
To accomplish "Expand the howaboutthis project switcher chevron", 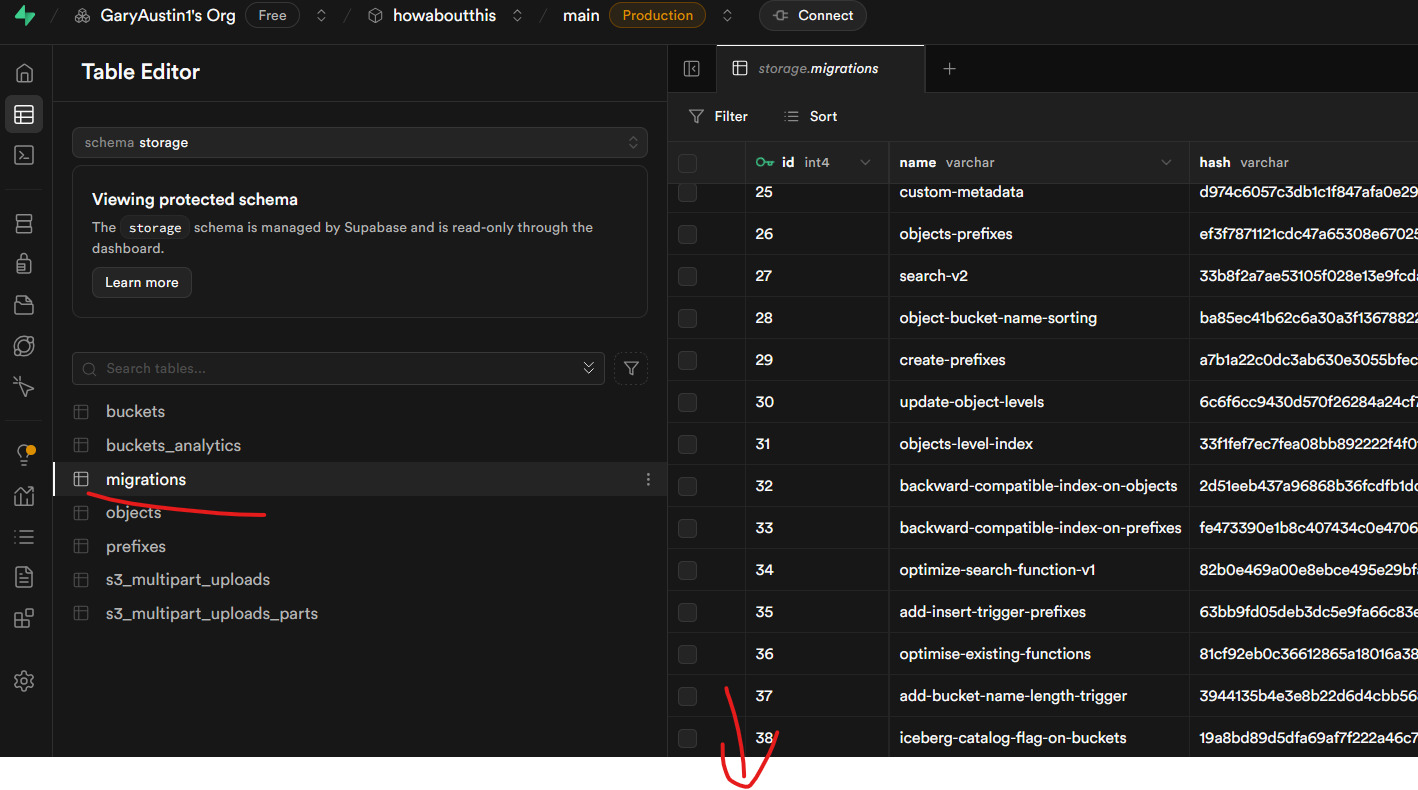I will (517, 16).
